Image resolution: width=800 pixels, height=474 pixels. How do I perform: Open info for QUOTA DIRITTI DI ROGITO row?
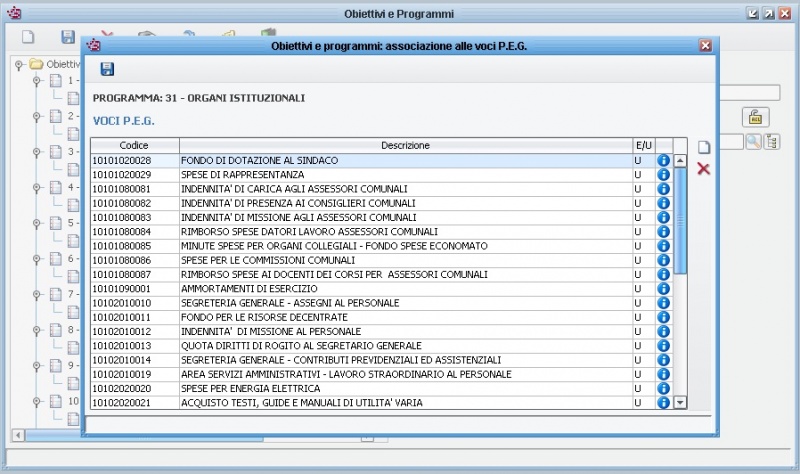pyautogui.click(x=663, y=346)
